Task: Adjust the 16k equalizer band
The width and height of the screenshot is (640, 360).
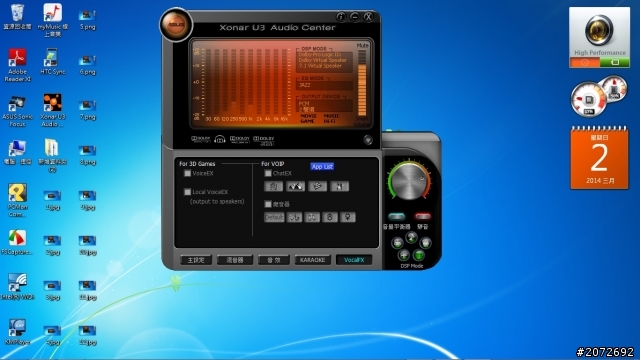Action: point(284,82)
